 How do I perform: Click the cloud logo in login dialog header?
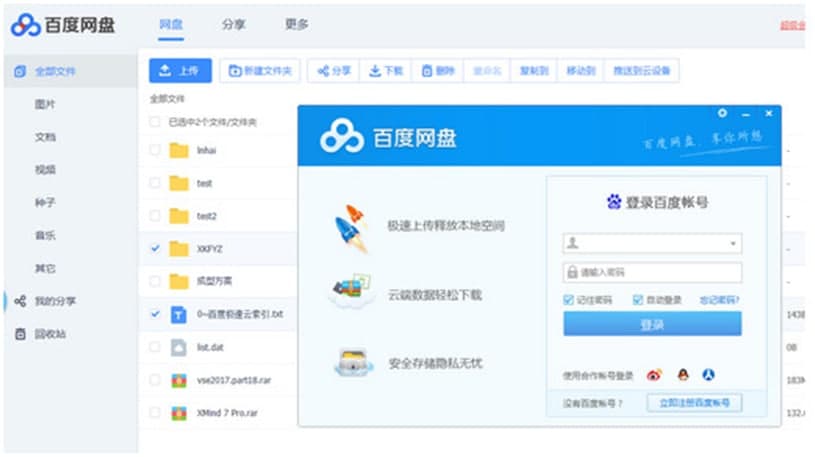coord(341,136)
